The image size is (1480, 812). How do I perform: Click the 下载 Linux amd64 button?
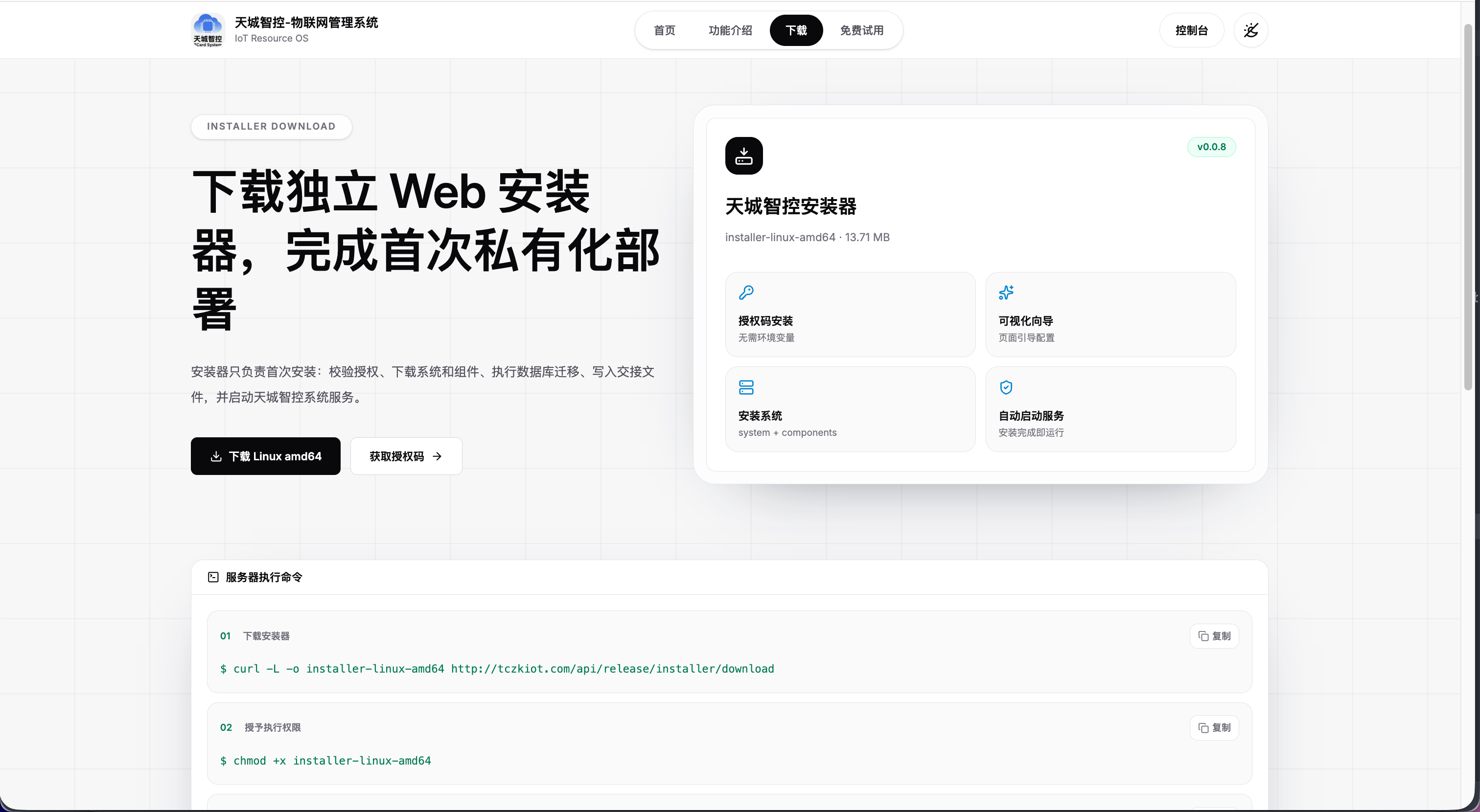(x=265, y=456)
